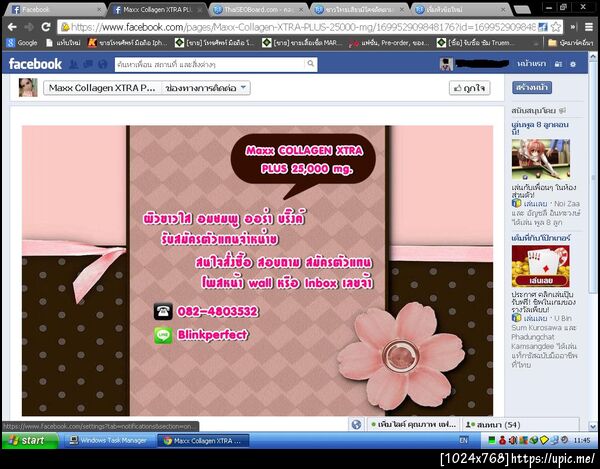Open chat tab next to globe icon
Image resolution: width=600 pixels, height=469 pixels.
413,425
